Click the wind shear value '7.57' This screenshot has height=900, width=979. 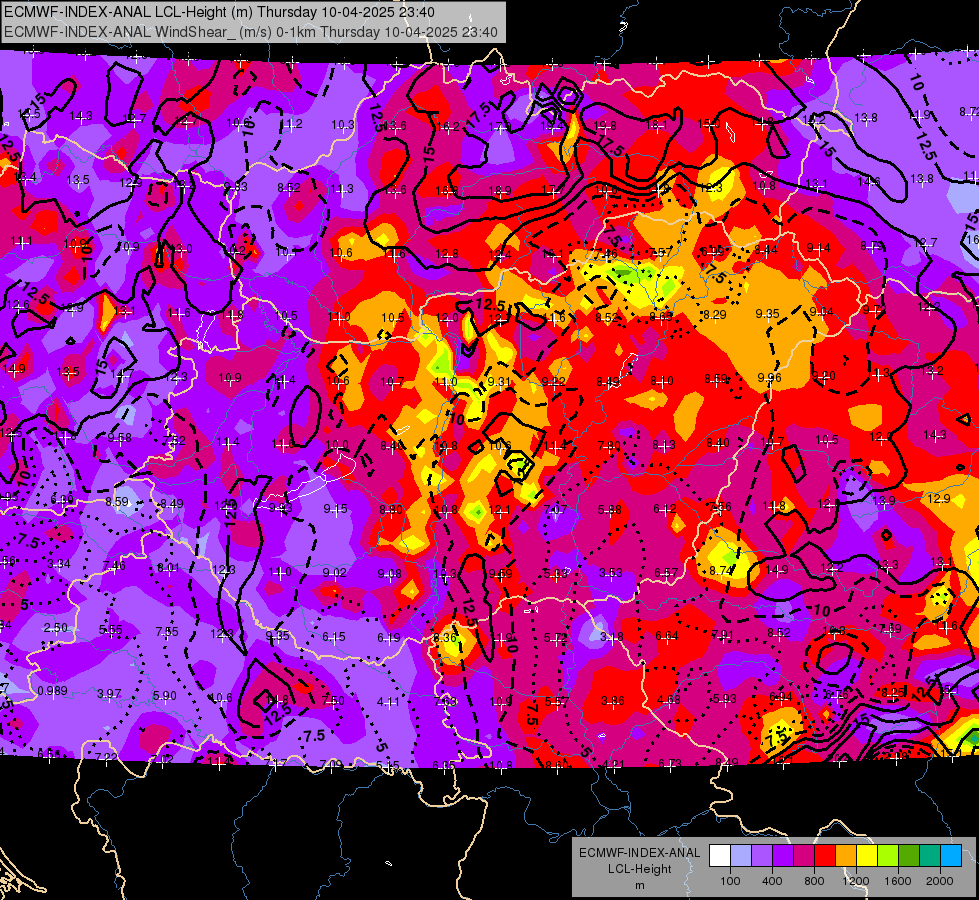pos(661,252)
